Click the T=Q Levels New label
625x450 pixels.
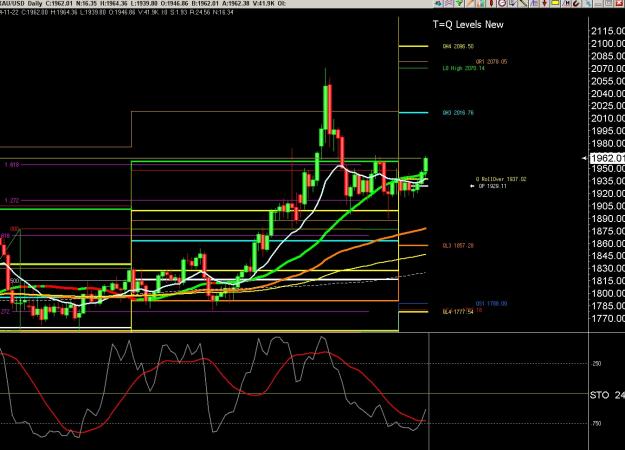coord(468,24)
